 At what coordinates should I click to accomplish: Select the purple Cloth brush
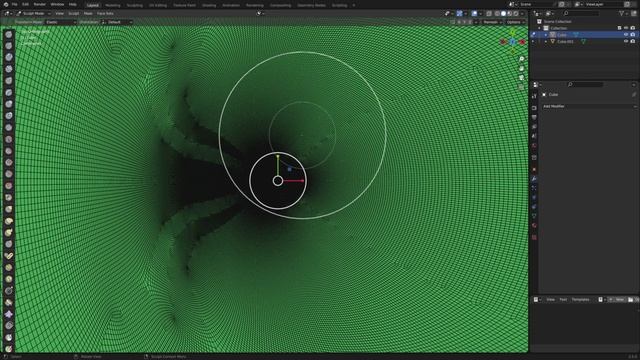point(9,314)
